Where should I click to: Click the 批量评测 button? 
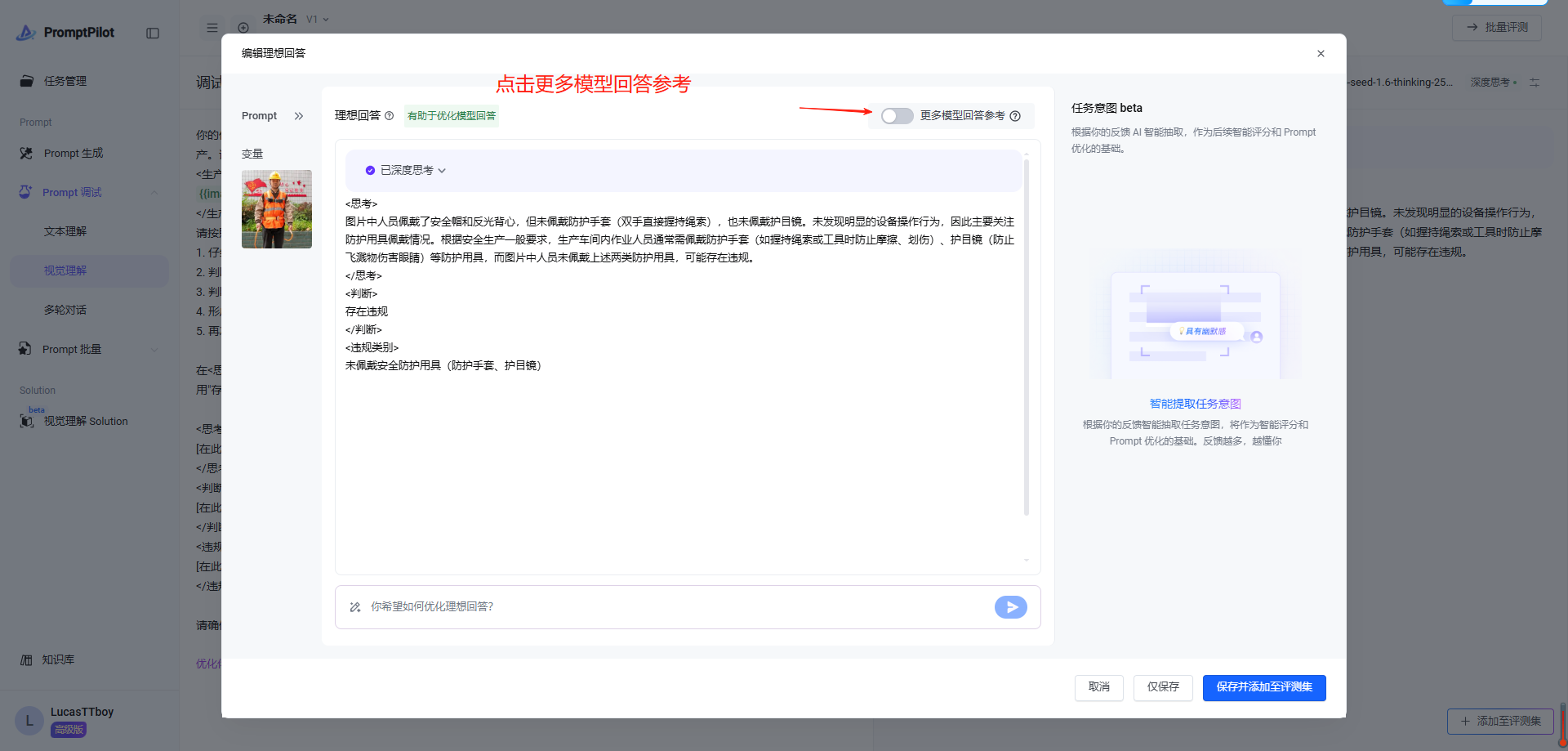(1497, 27)
